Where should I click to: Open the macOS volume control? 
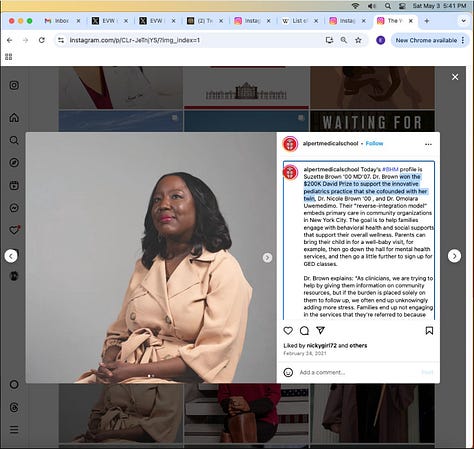click(372, 6)
